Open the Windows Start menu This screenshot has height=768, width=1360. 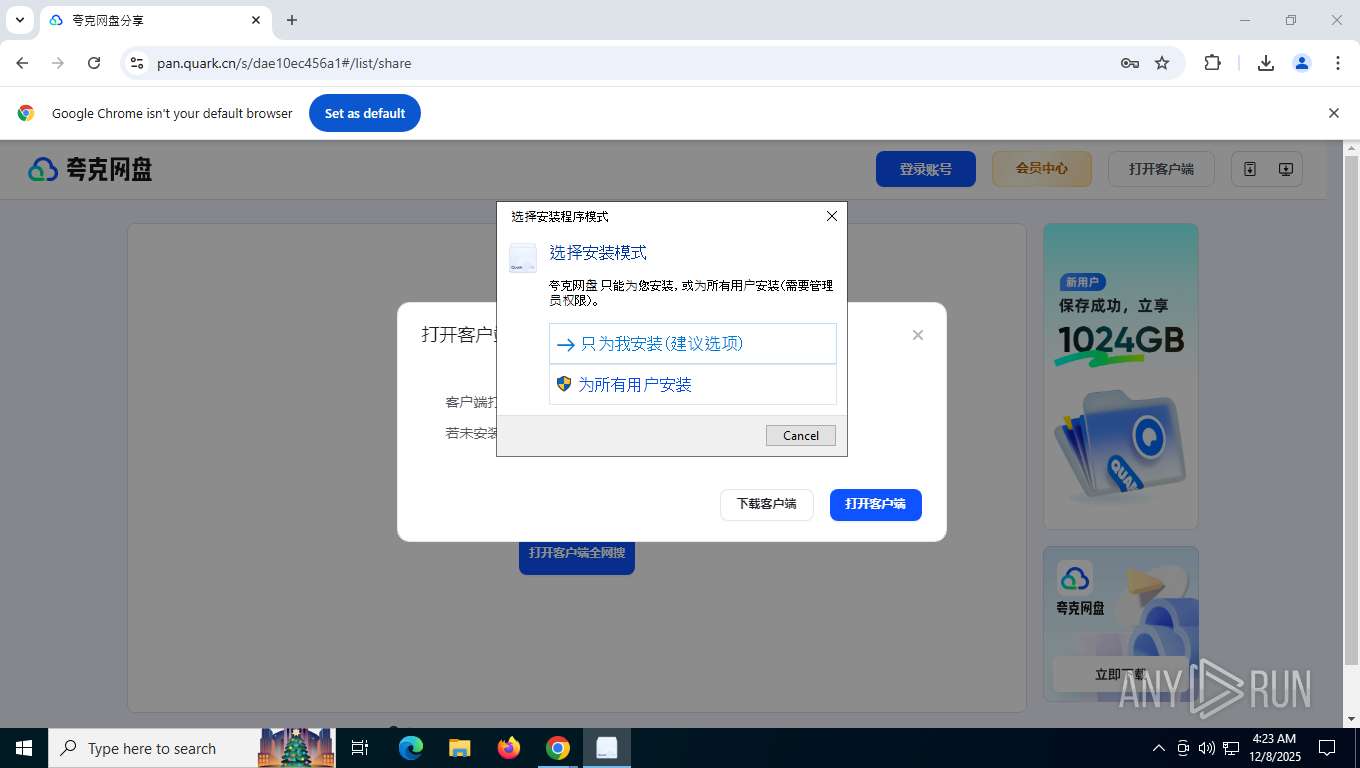pos(23,748)
